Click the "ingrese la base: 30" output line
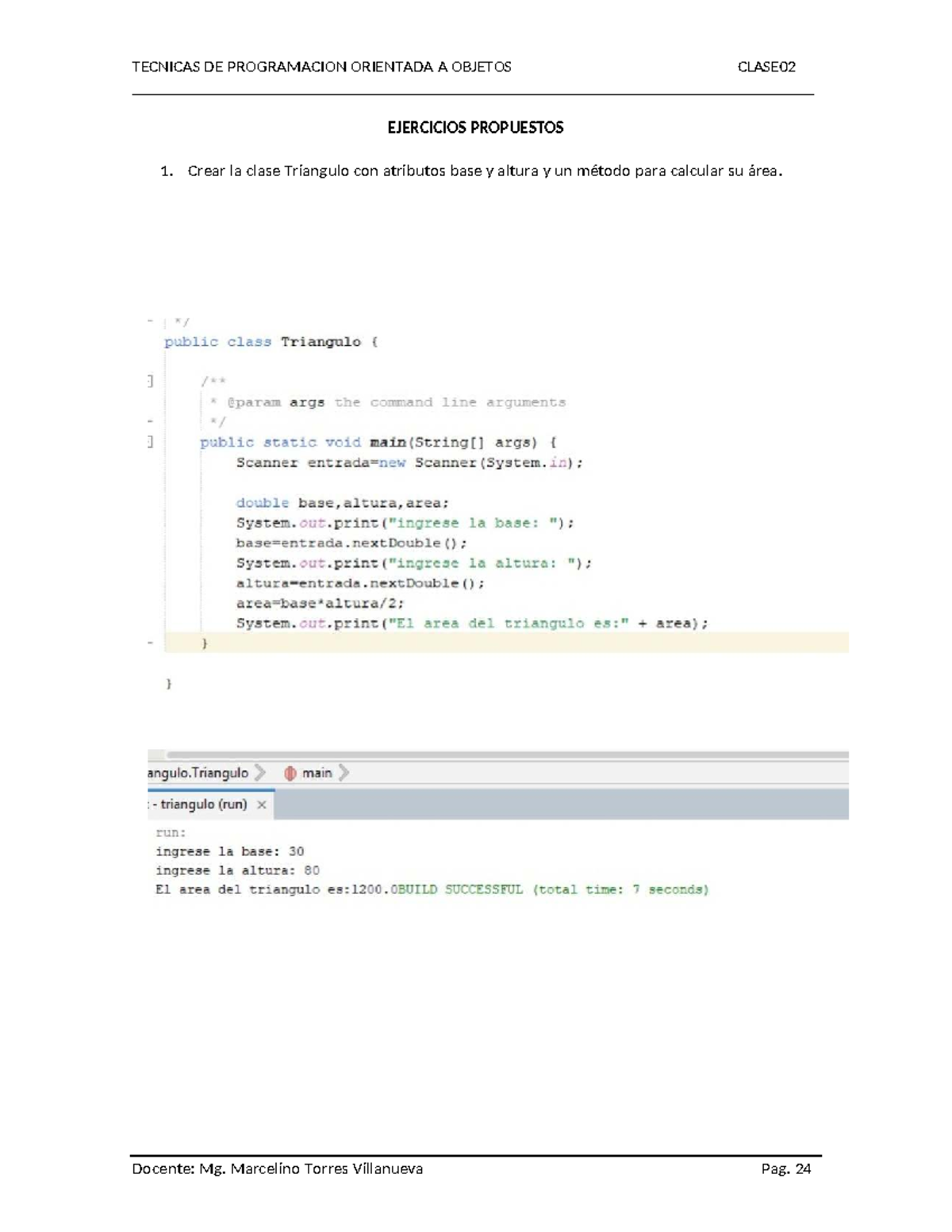 pos(229,852)
